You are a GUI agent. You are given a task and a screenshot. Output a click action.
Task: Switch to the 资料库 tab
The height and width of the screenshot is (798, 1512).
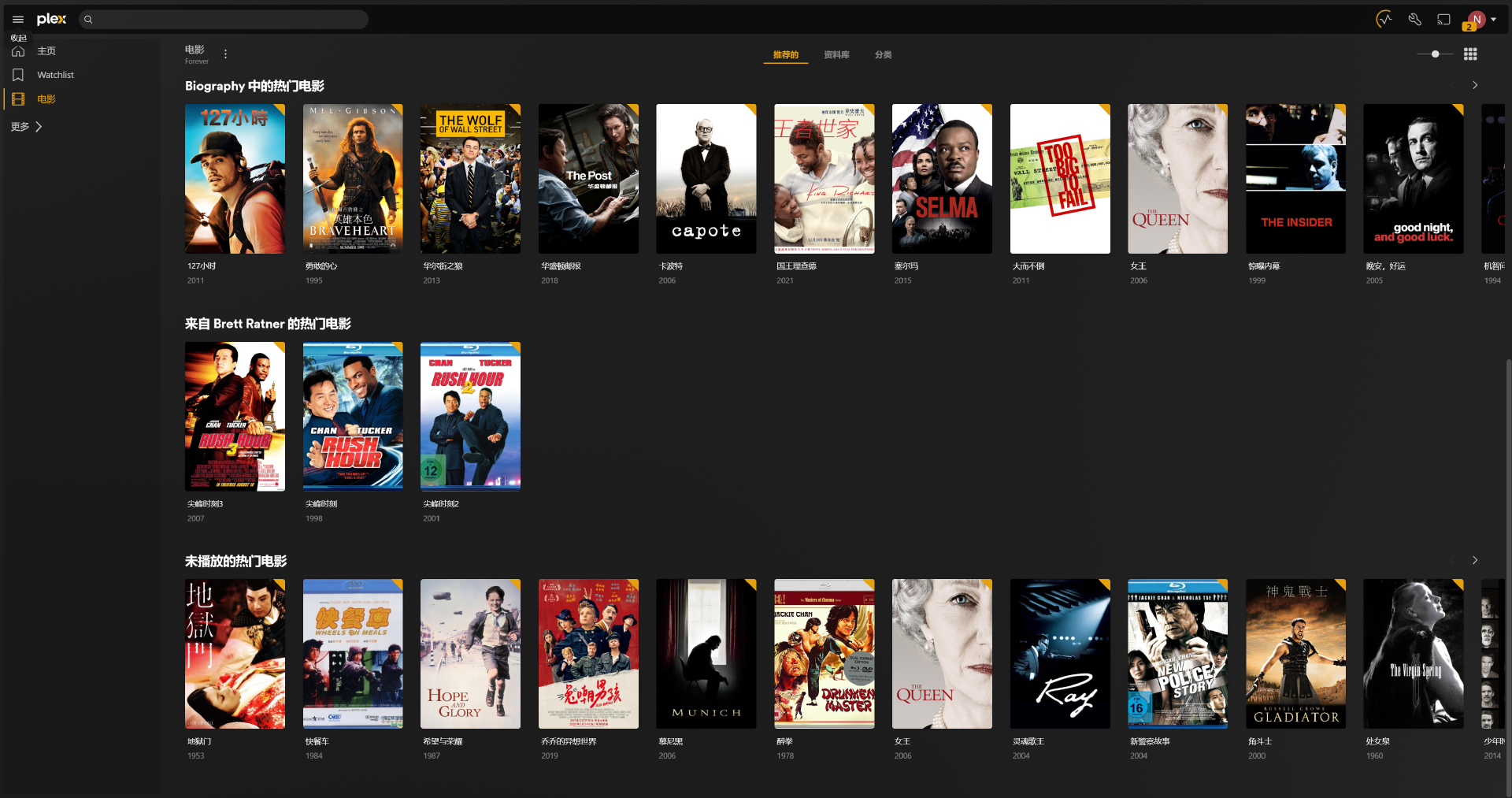(836, 54)
